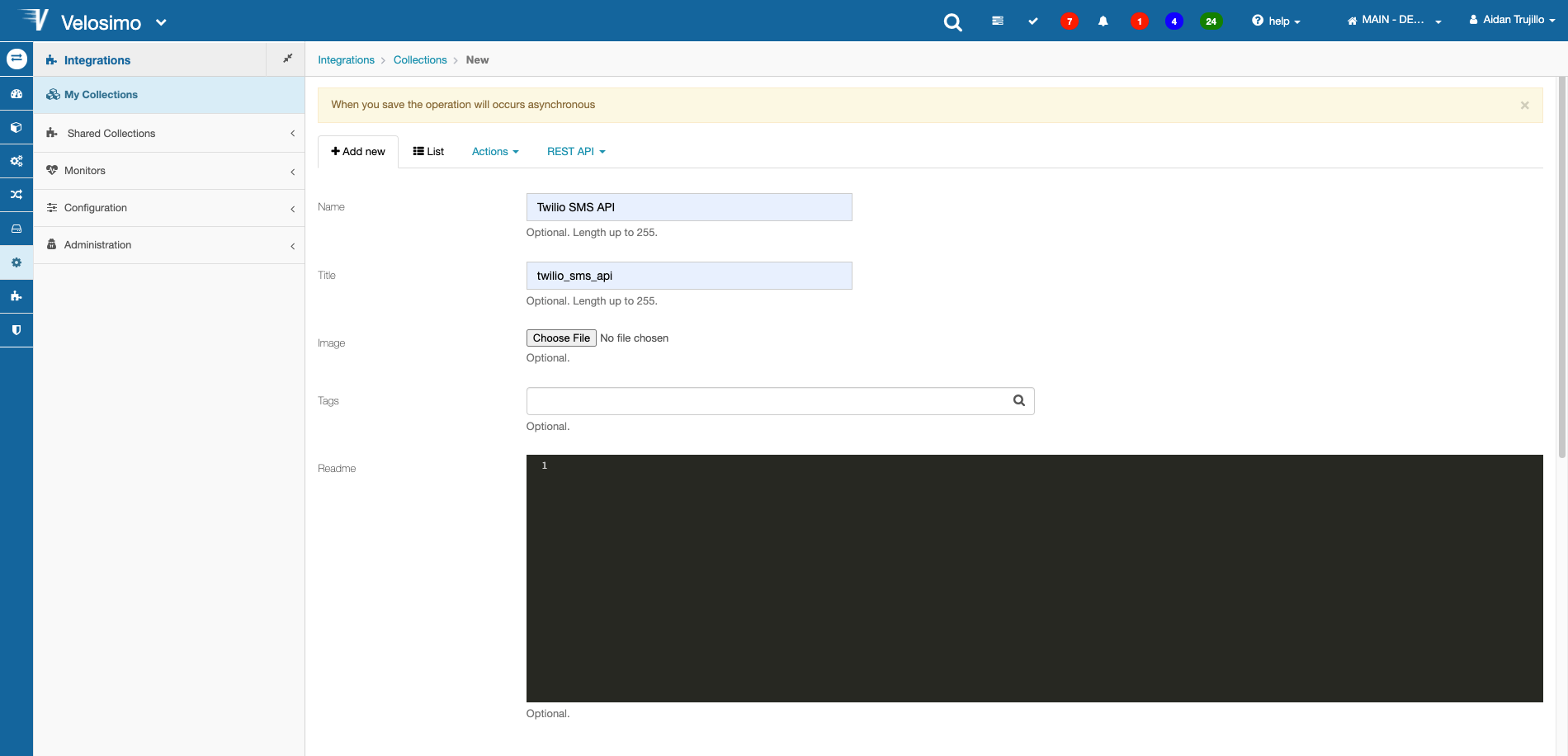Focus the Name field with Twilio SMS API
The width and height of the screenshot is (1568, 756).
[689, 207]
